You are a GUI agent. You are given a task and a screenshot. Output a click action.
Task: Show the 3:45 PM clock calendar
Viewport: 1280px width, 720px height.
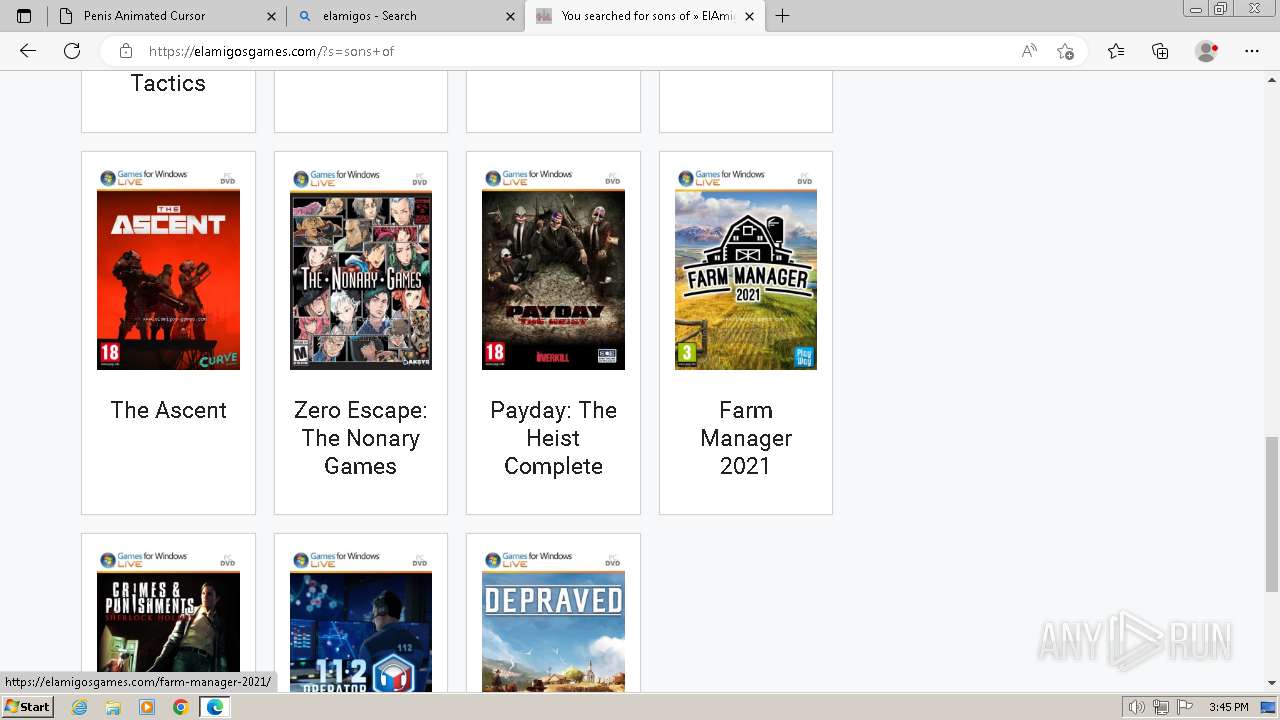point(1228,707)
